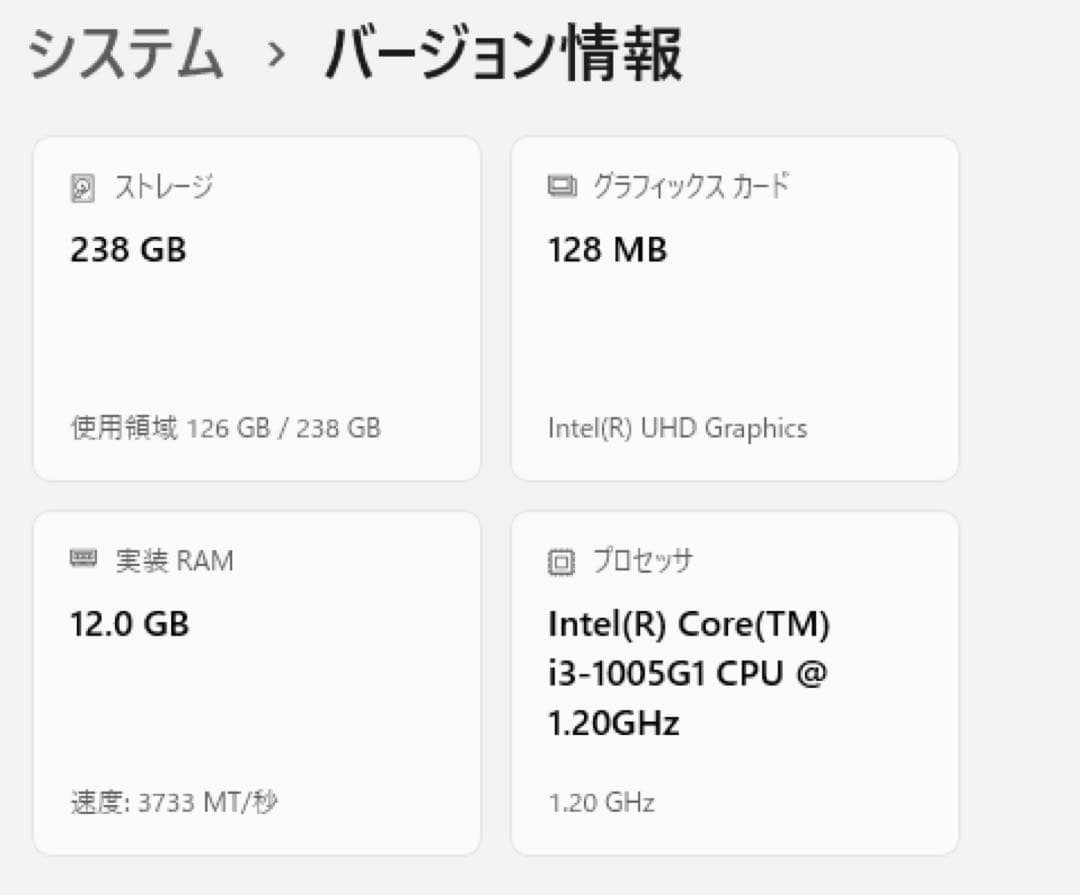1080x896 pixels.
Task: Click the graphics card icon on グラフィックス カード card
Action: tap(562, 185)
